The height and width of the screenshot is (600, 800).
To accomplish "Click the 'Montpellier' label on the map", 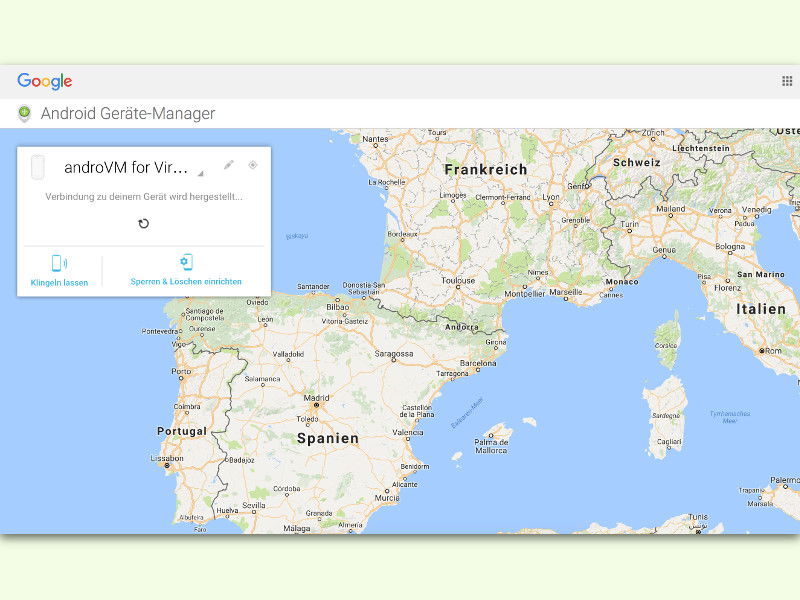I will 525,294.
